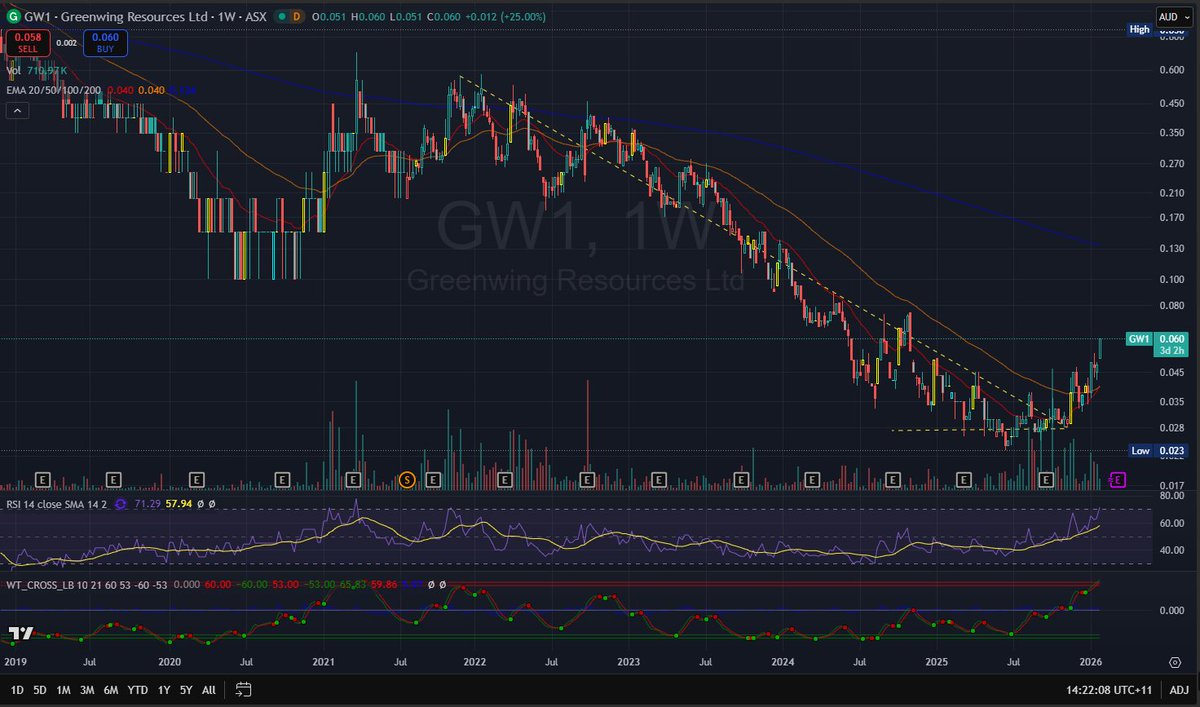The height and width of the screenshot is (707, 1200).
Task: Select the 5Y date range
Action: click(187, 690)
